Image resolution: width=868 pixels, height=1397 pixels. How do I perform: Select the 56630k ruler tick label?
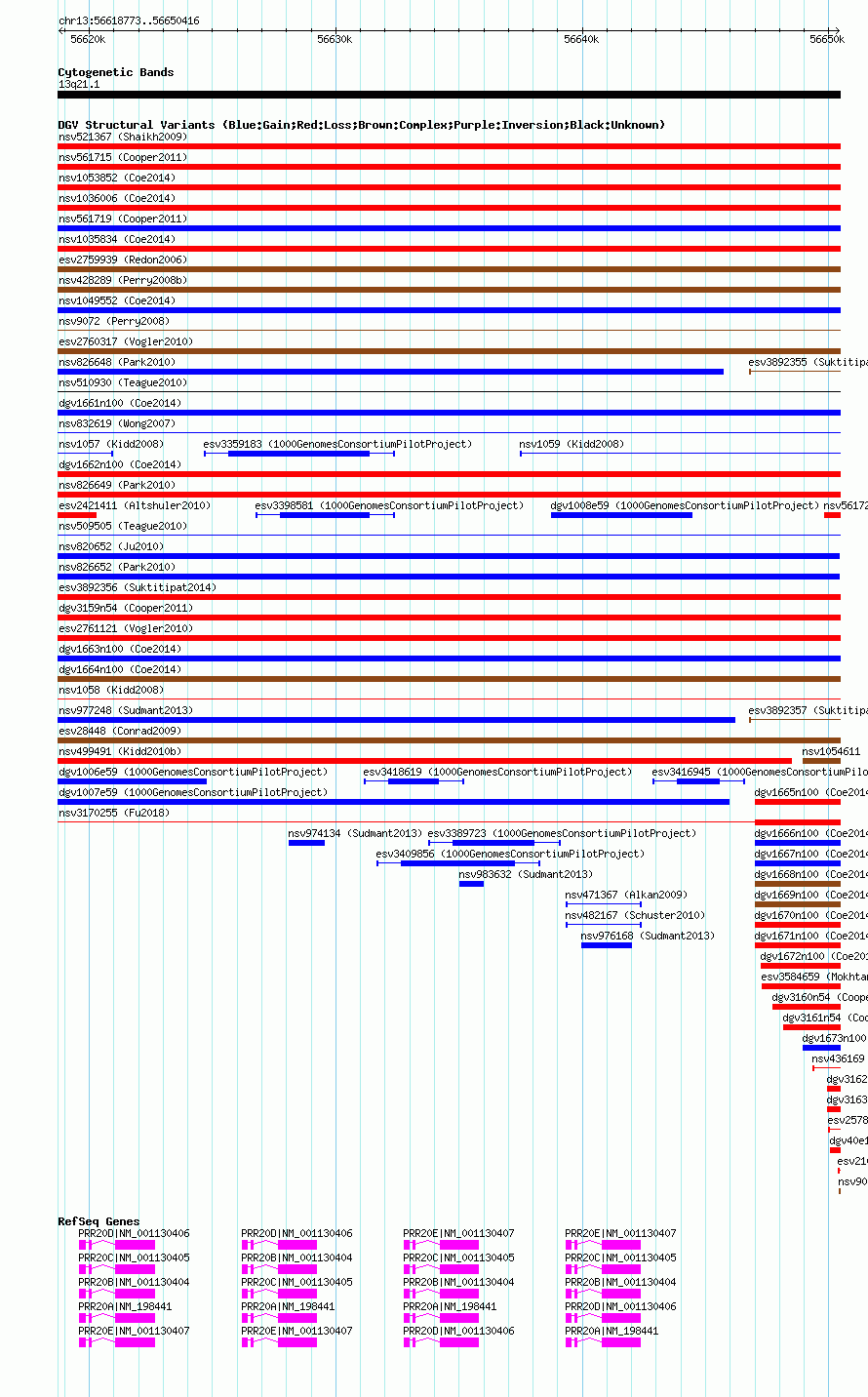click(x=335, y=39)
